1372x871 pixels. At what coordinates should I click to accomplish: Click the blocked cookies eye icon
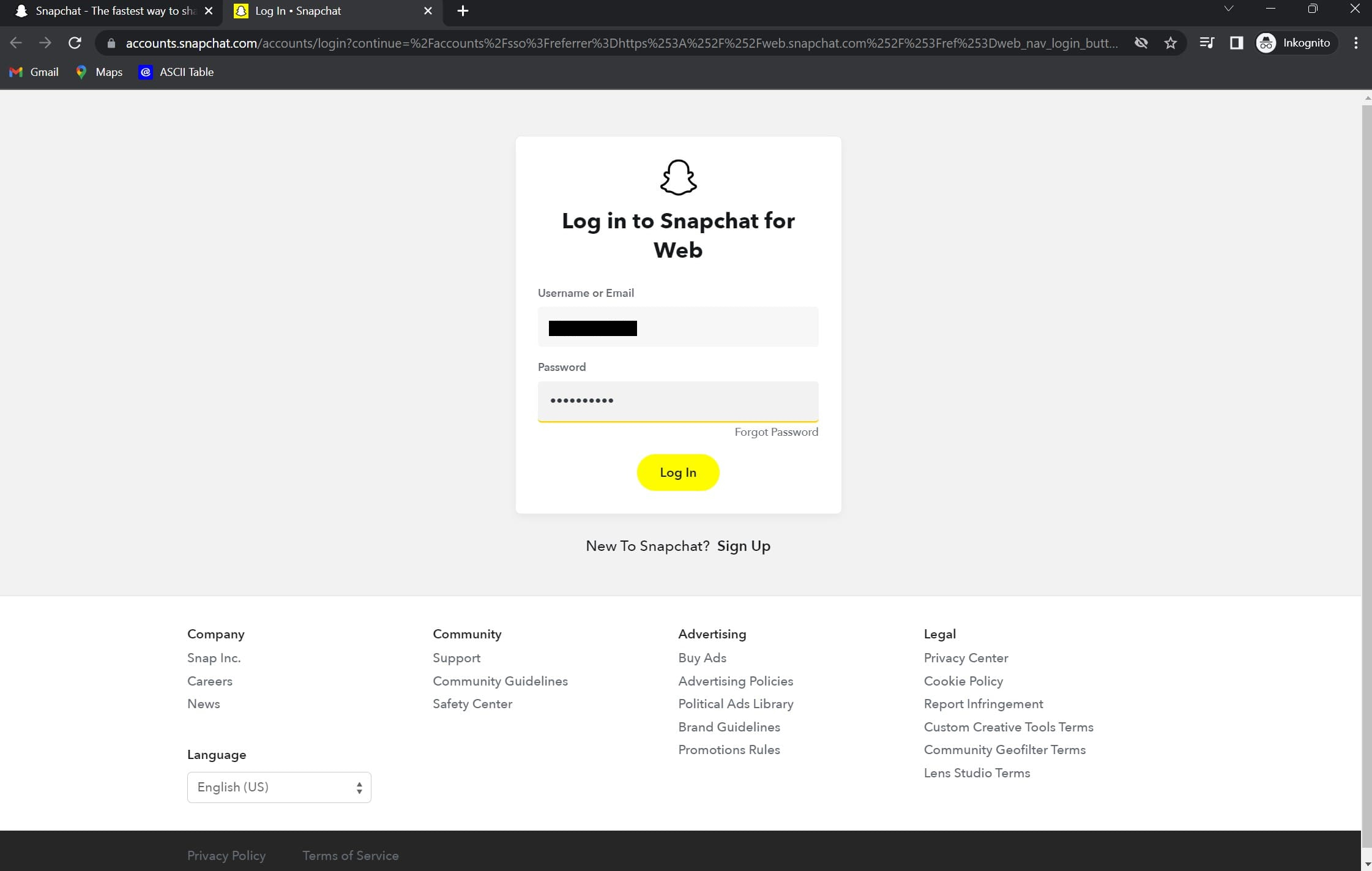[1141, 43]
